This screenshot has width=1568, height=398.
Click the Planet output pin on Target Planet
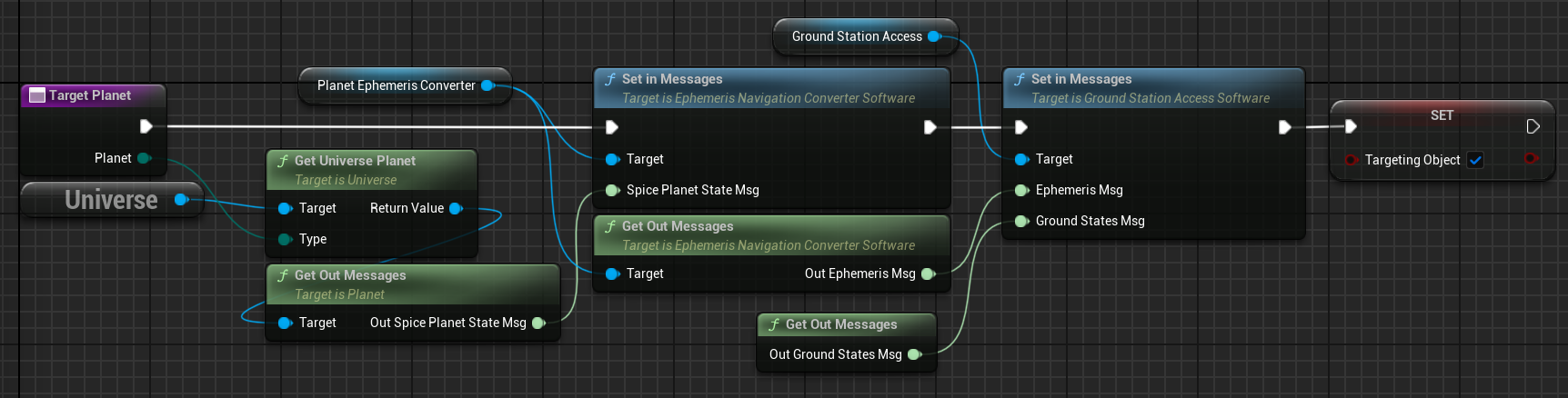[x=144, y=158]
